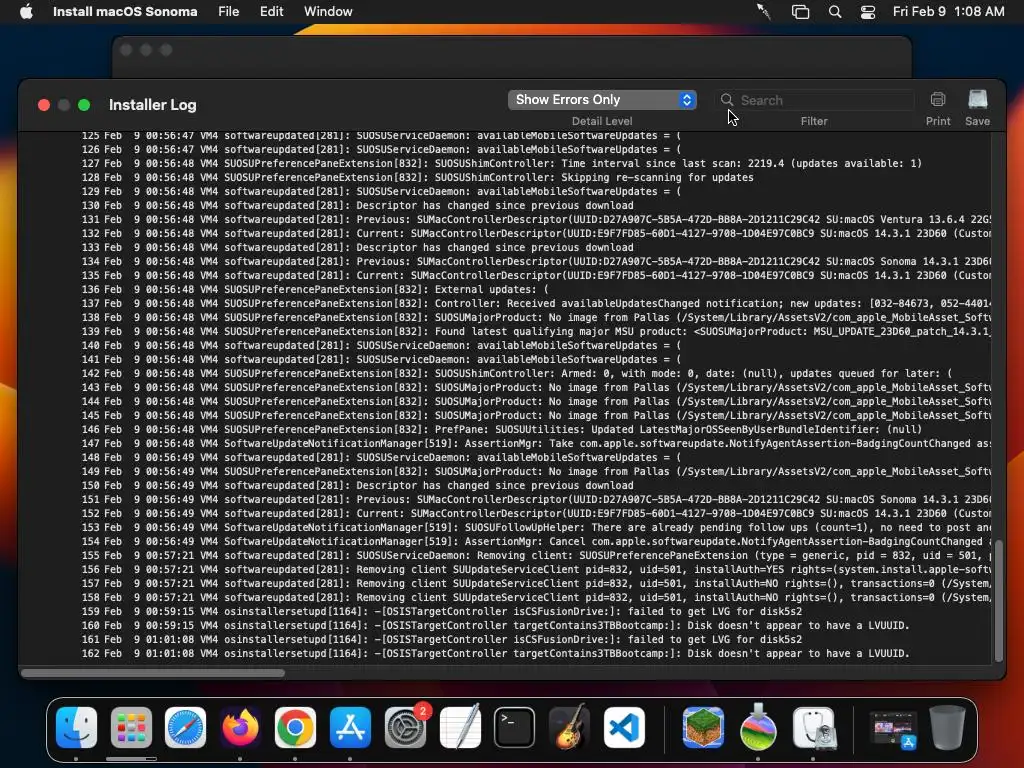This screenshot has height=768, width=1024.
Task: Select log line 159 failed to get LVG
Action: coord(441,612)
